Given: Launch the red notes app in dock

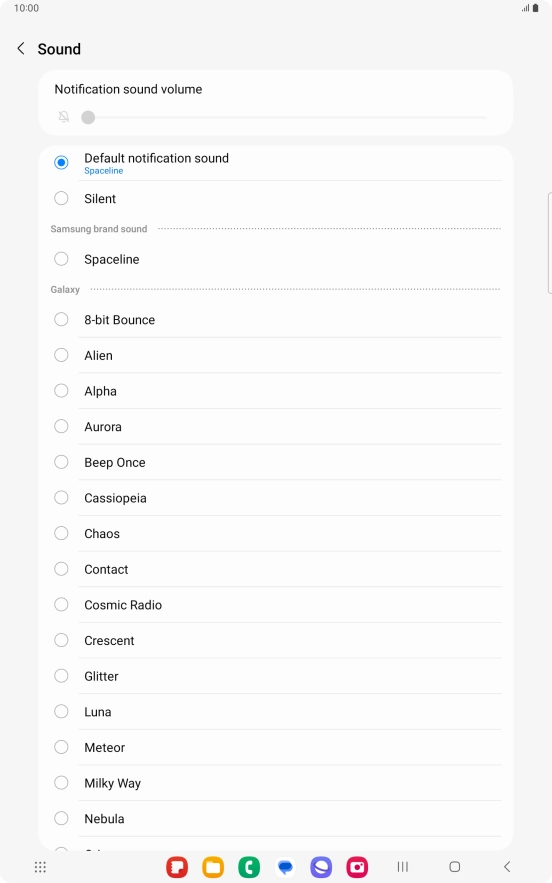Looking at the screenshot, I should (x=177, y=867).
